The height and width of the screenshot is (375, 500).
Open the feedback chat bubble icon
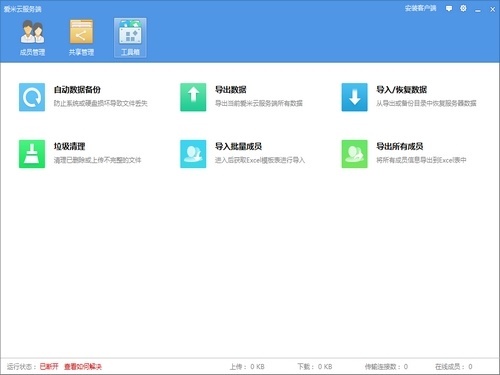tap(449, 9)
